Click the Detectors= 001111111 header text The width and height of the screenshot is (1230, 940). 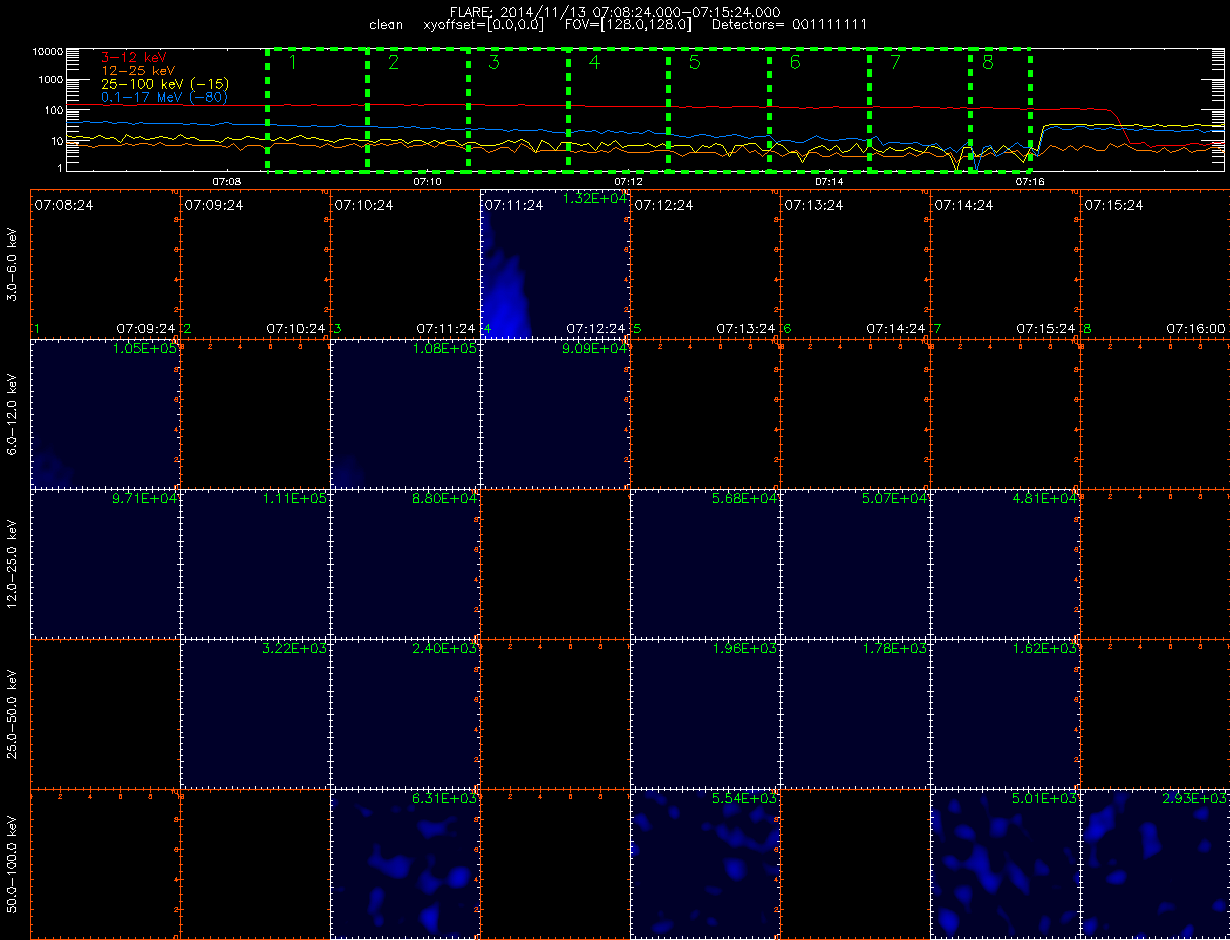788,24
